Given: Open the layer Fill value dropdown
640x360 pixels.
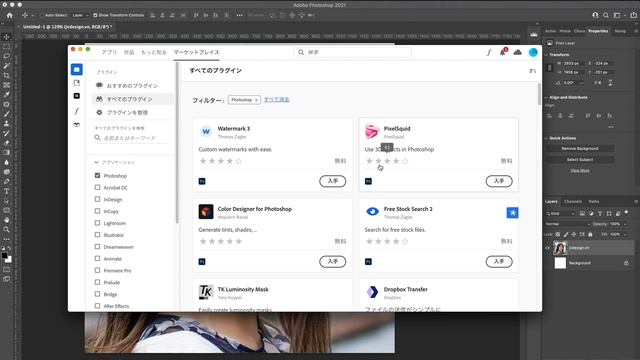Looking at the screenshot, I should 625,234.
